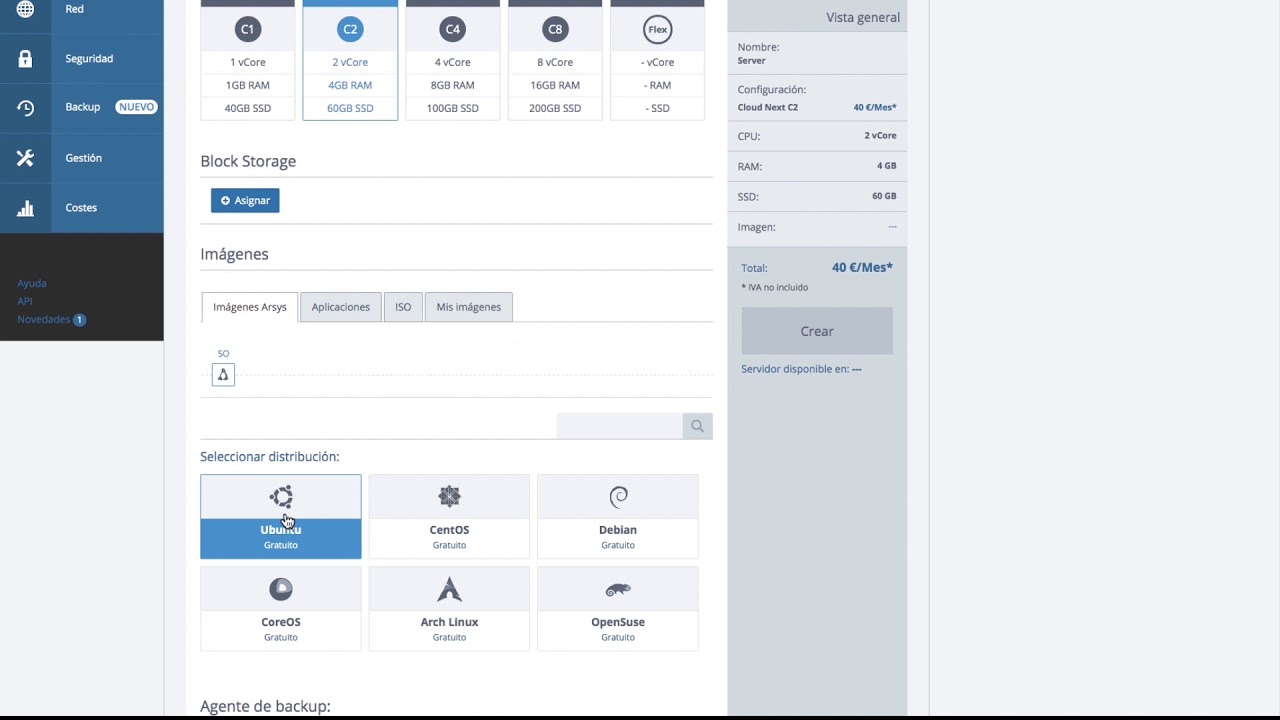Viewport: 1280px width, 720px height.
Task: Choose the OpenSuse Gratuito distribution card
Action: point(618,609)
